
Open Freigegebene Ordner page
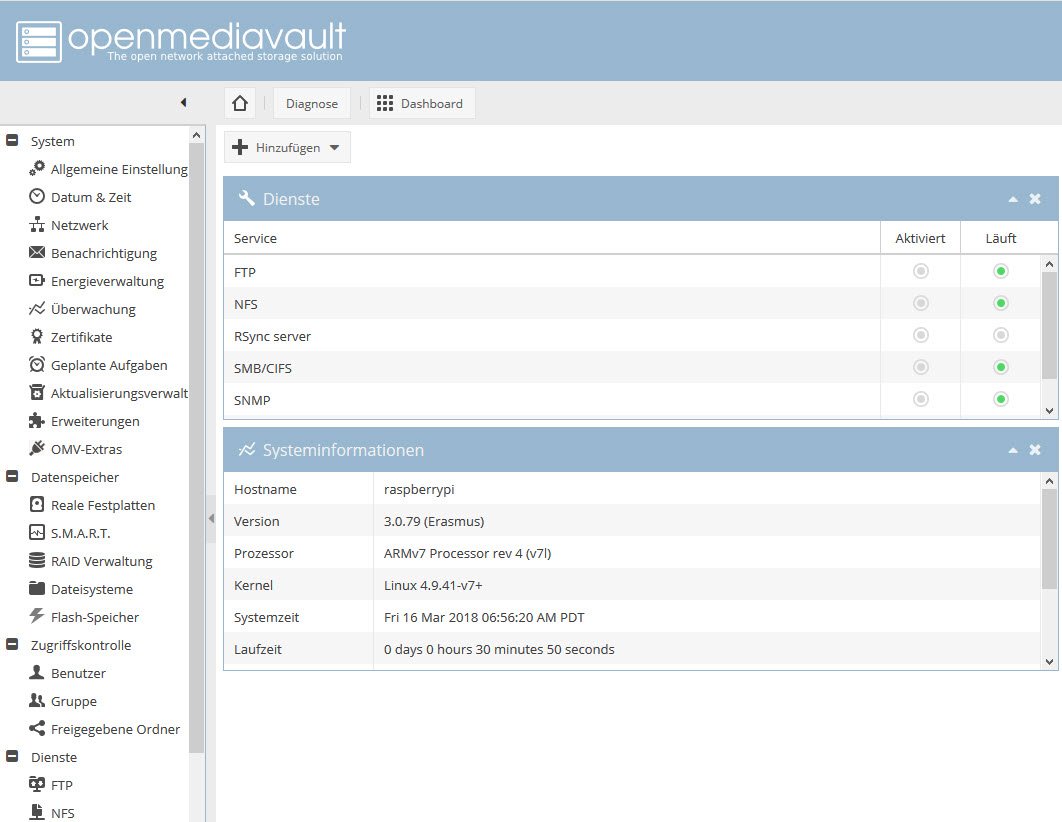tap(115, 729)
